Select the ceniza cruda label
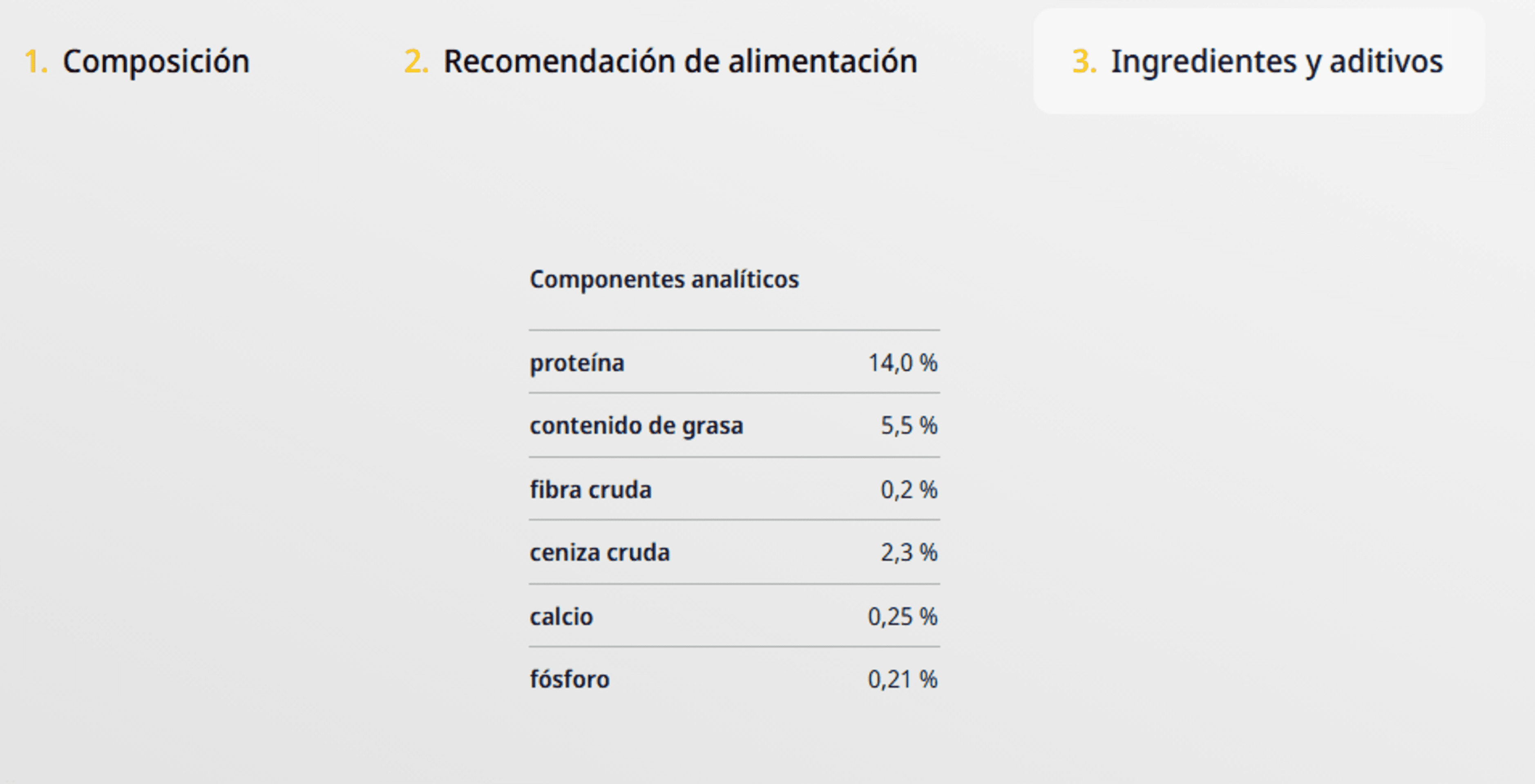The height and width of the screenshot is (784, 1535). 599,553
